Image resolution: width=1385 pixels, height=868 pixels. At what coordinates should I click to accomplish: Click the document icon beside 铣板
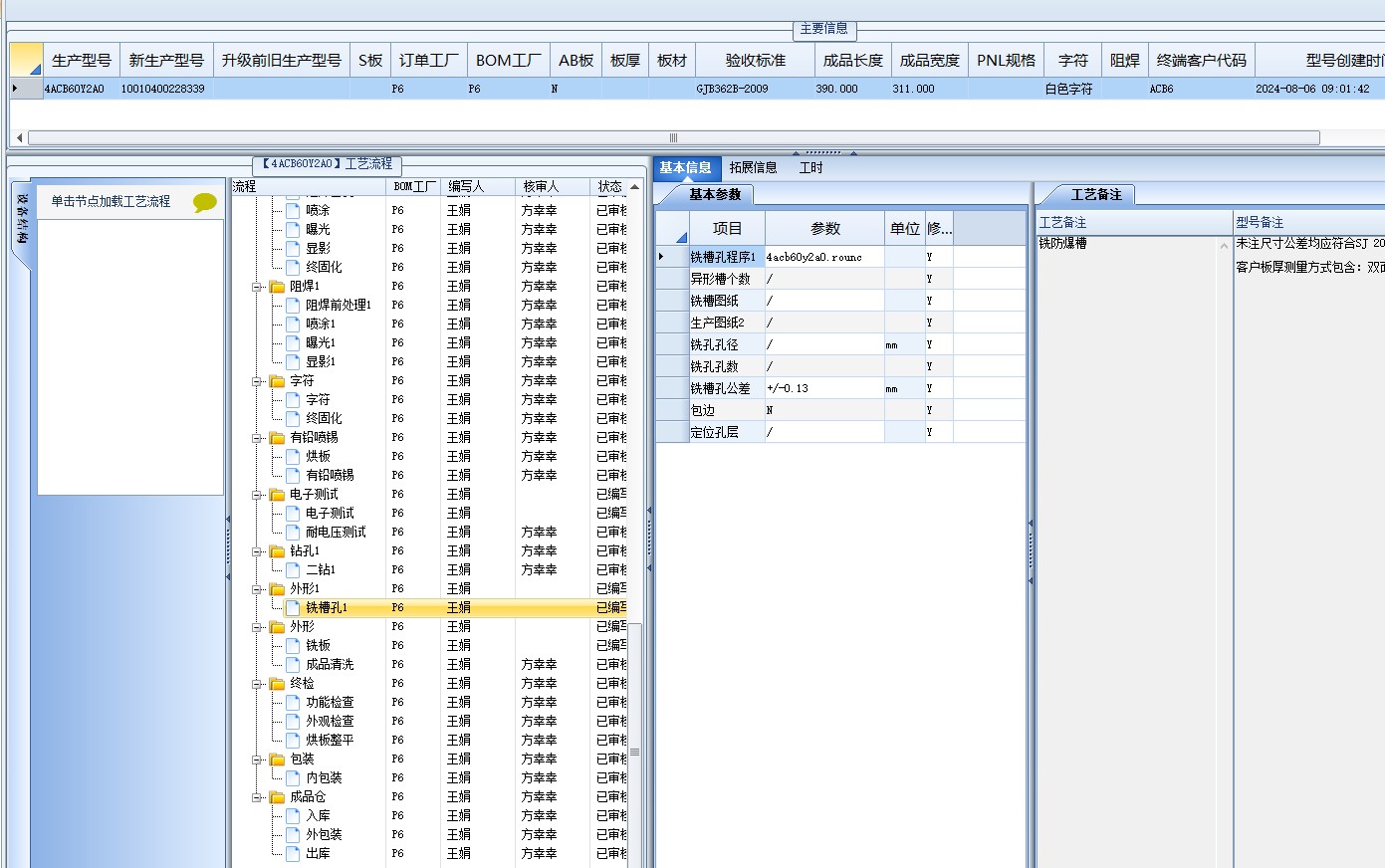[x=293, y=645]
